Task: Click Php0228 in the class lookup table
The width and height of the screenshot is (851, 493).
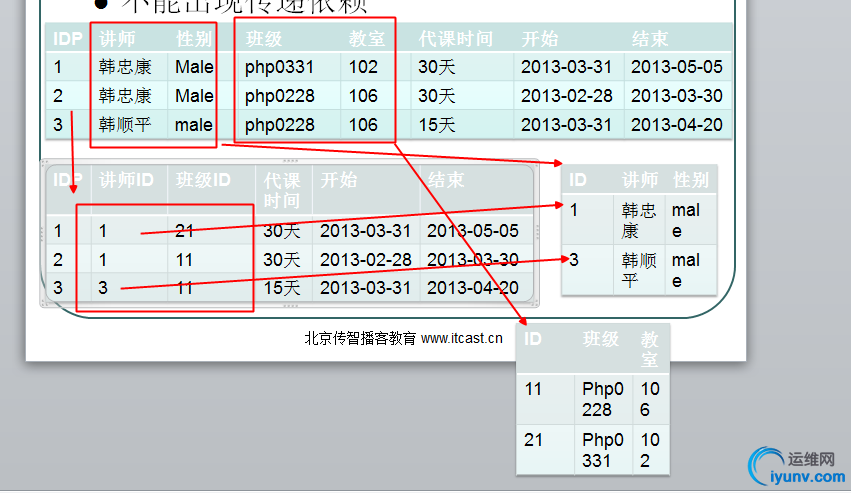Action: (x=602, y=399)
